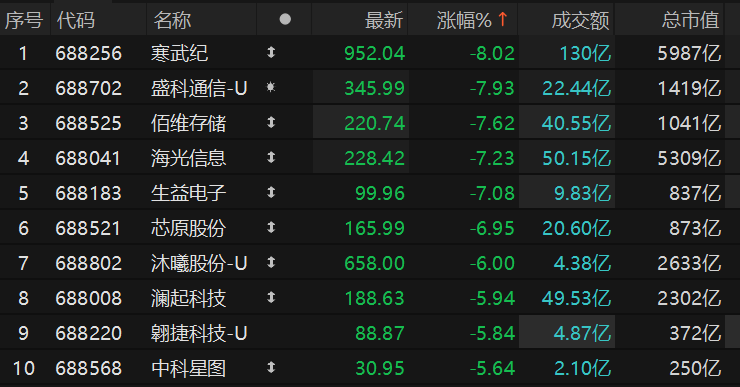Click the marker icon in 中科星图 row
This screenshot has width=740, height=387.
(271, 367)
